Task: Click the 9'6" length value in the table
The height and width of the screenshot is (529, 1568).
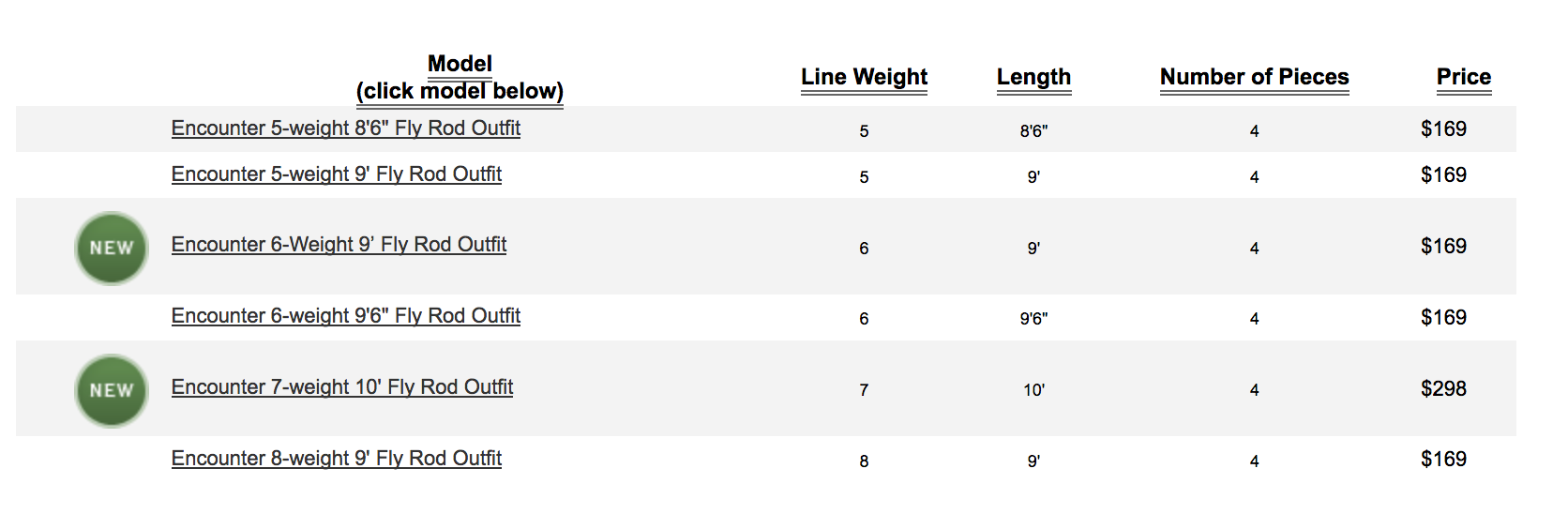Action: point(1033,319)
